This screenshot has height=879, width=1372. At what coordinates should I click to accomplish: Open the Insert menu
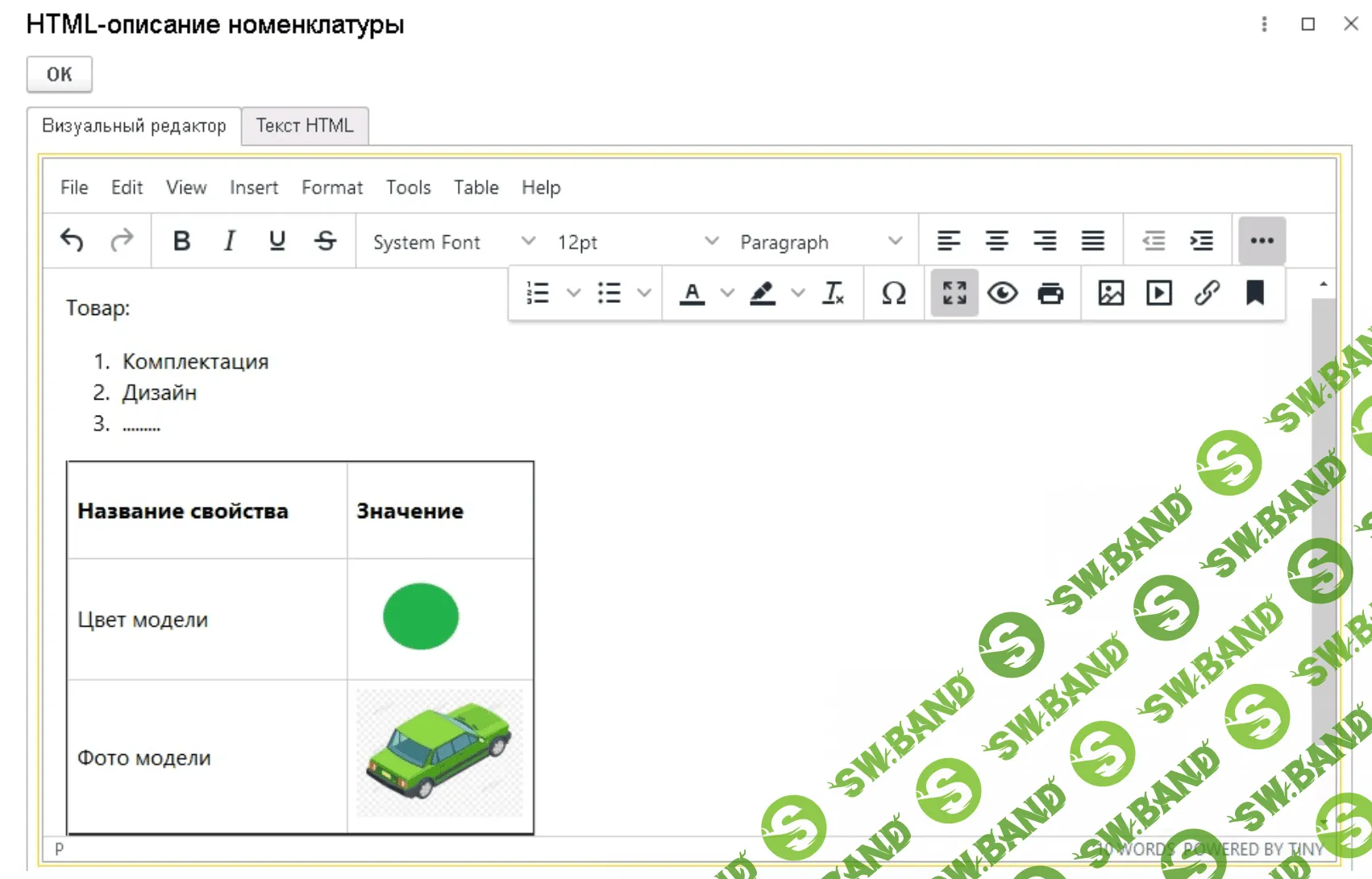click(253, 188)
